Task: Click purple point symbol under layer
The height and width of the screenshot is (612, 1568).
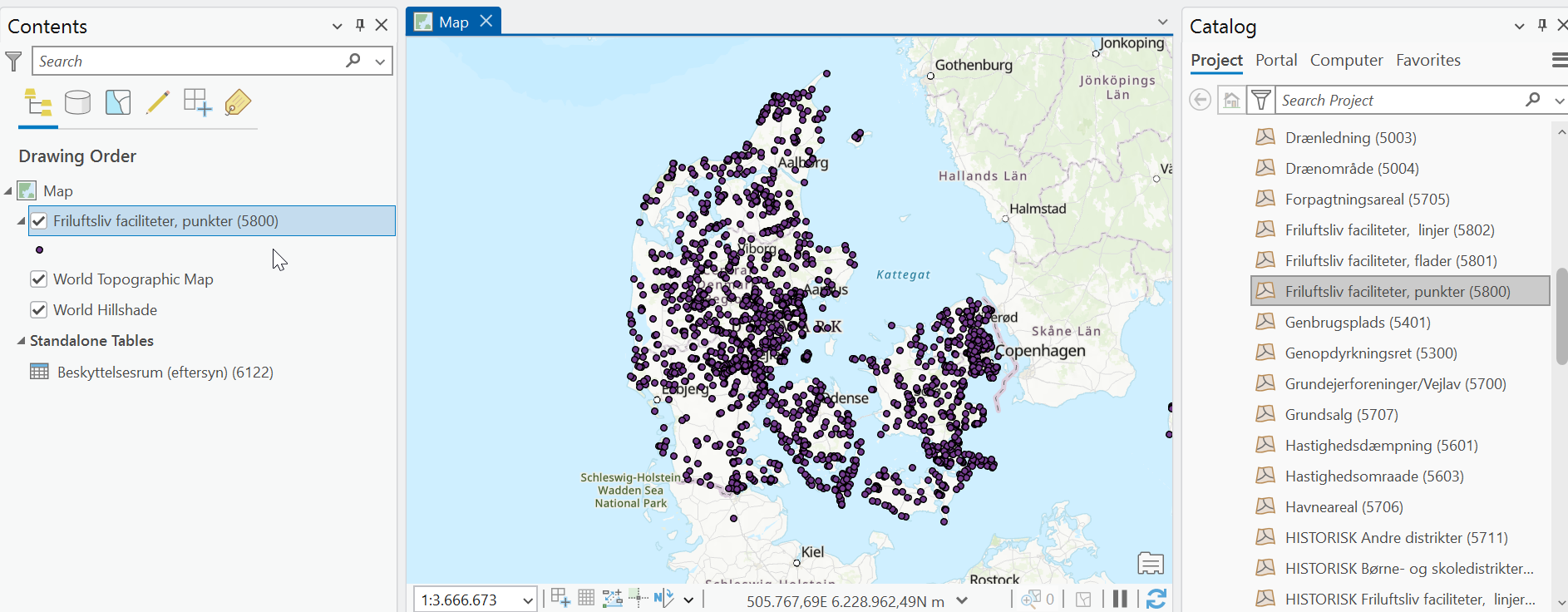Action: 39,249
